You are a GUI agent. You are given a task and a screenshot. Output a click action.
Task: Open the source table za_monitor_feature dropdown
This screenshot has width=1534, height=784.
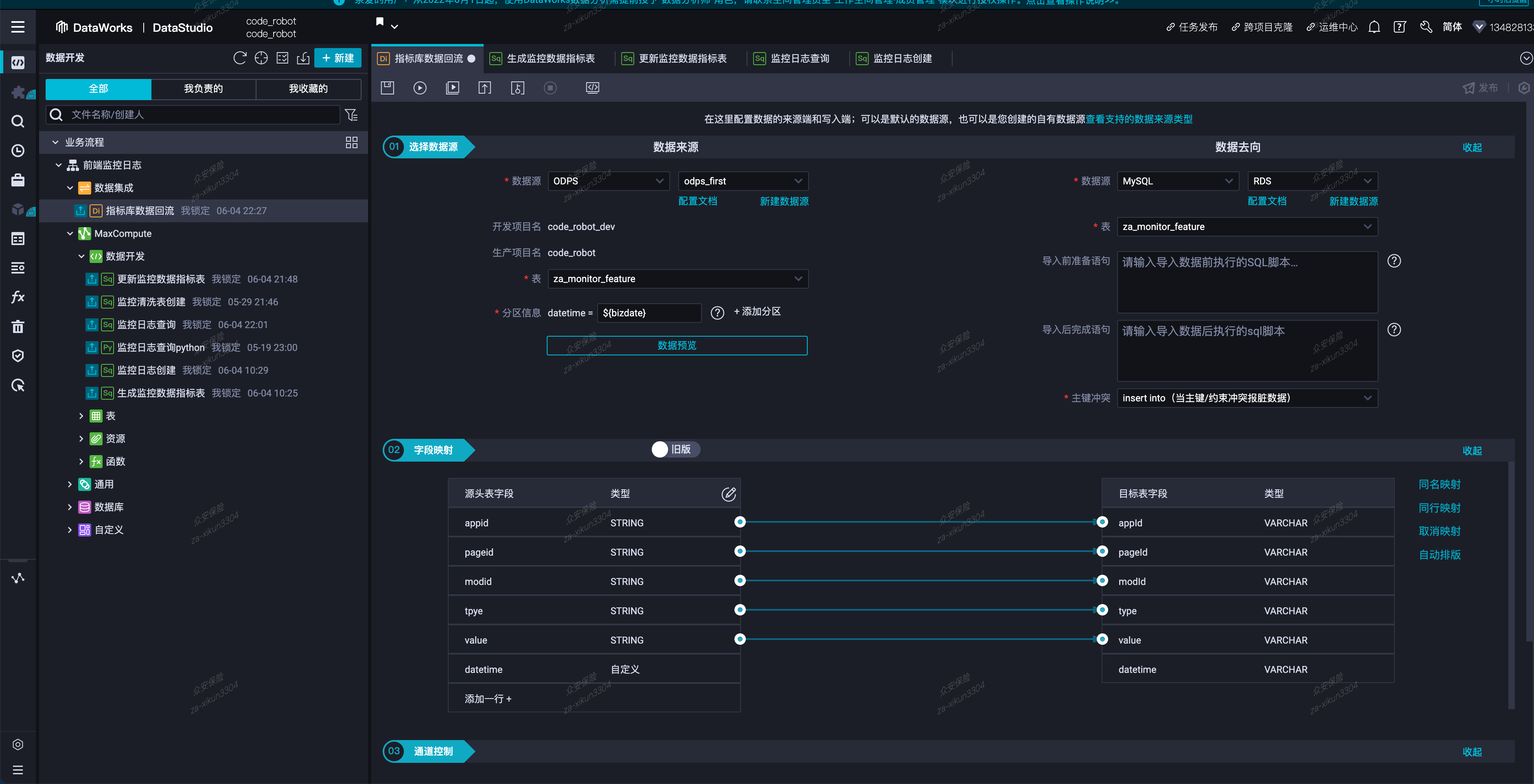click(678, 278)
